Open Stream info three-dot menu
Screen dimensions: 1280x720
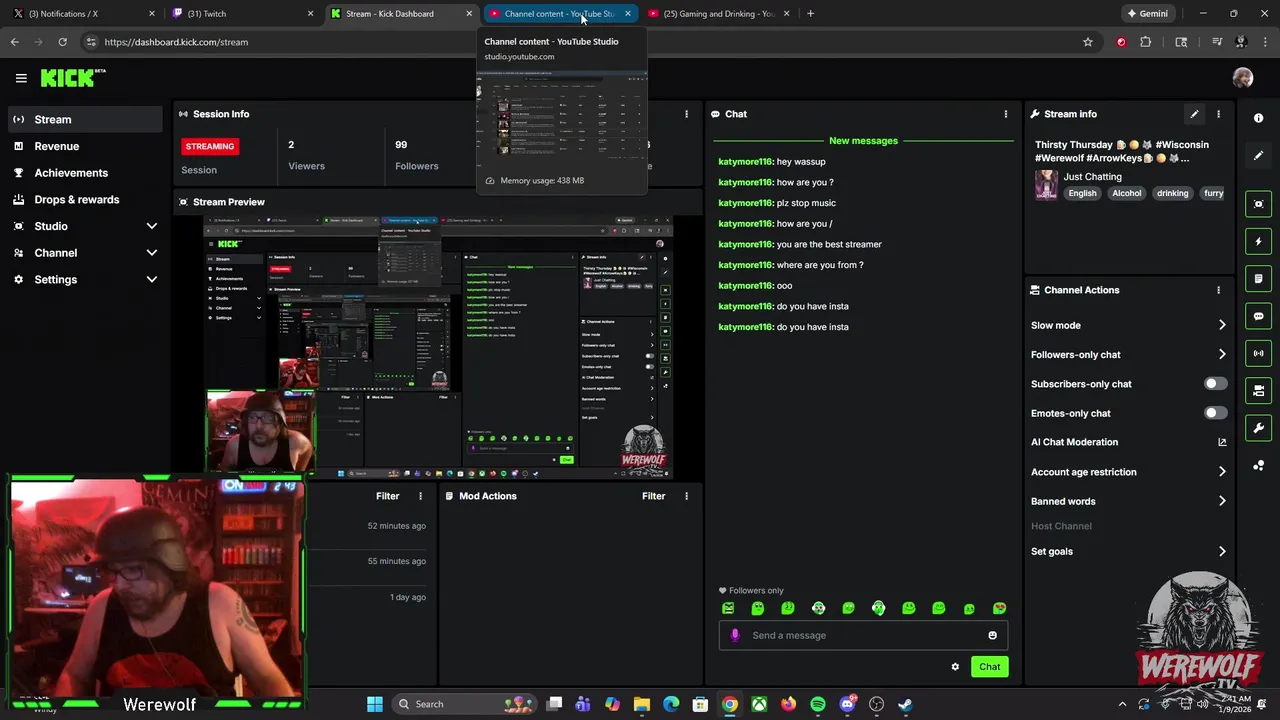pyautogui.click(x=1218, y=114)
